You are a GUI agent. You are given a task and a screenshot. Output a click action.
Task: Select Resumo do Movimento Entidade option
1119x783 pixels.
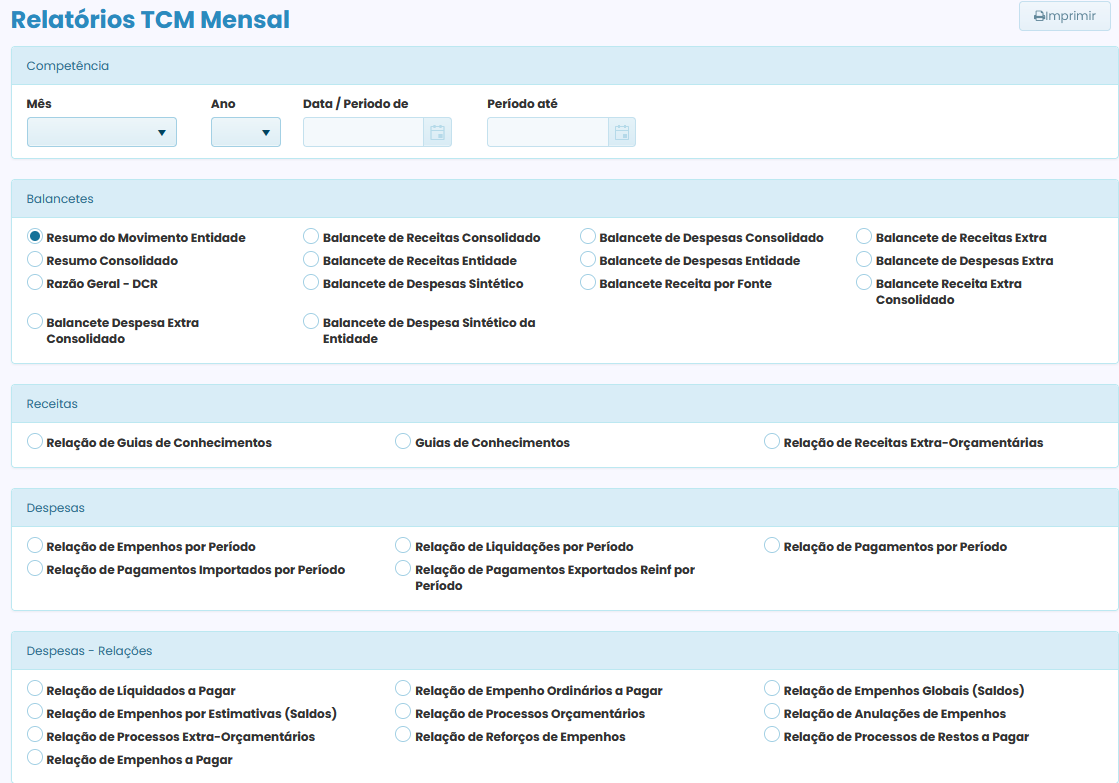[35, 237]
